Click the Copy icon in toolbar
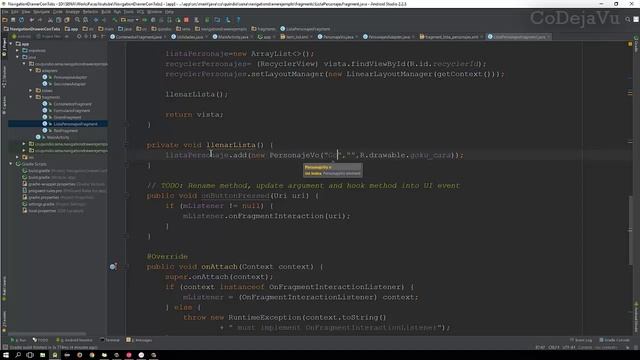The height and width of the screenshot is (360, 640). point(59,20)
